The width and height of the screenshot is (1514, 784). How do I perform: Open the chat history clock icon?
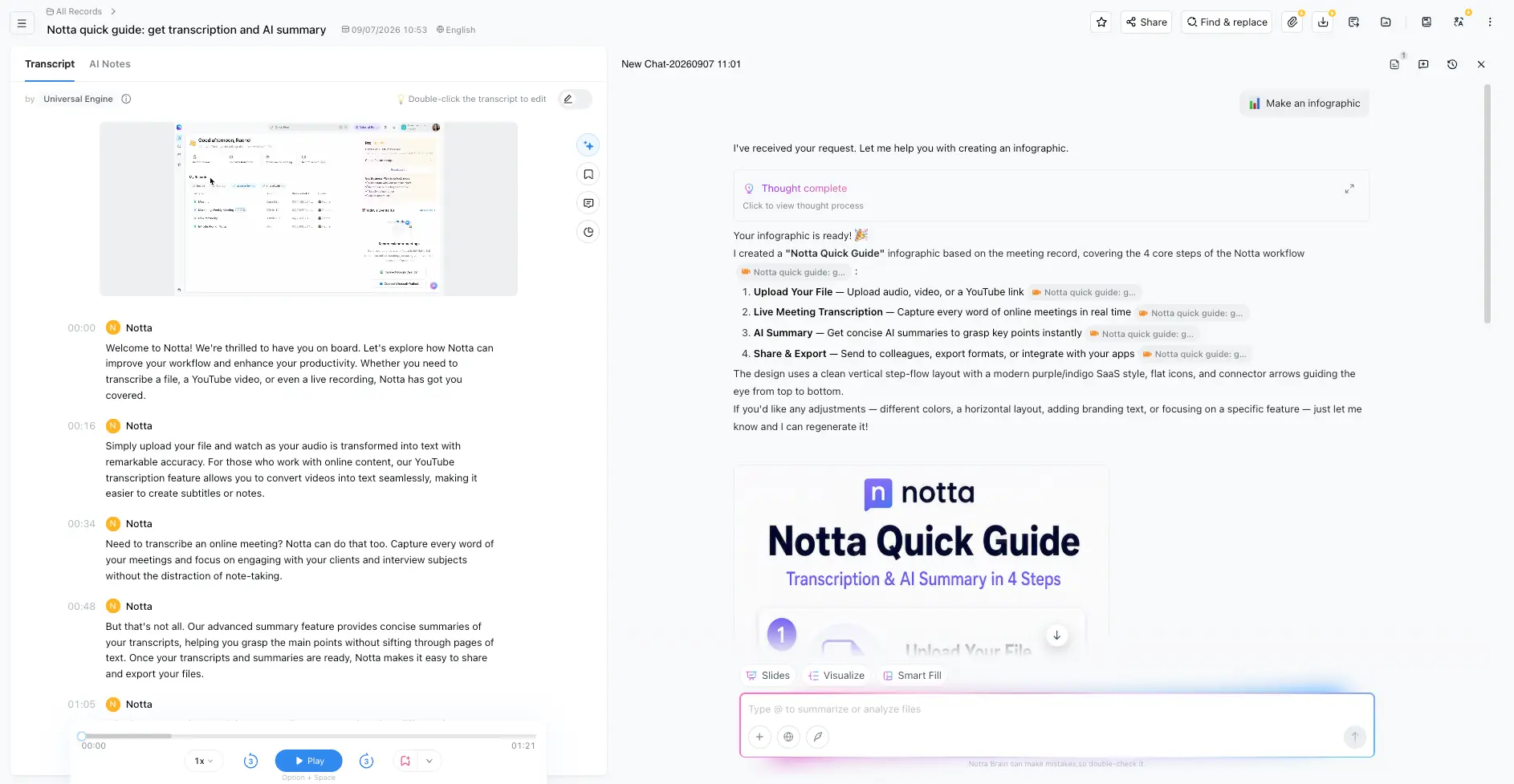1452,64
